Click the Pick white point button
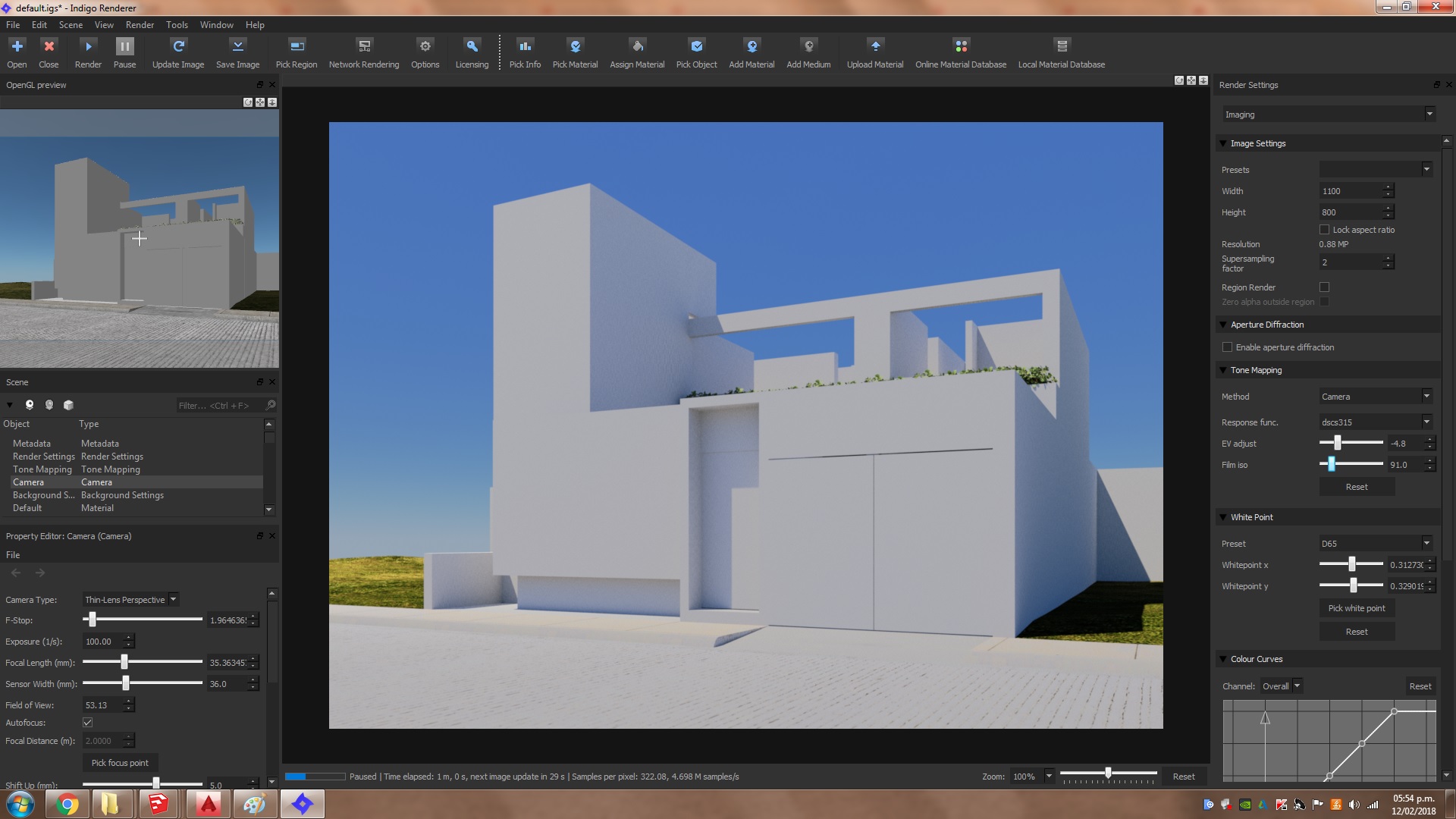The width and height of the screenshot is (1456, 819). coord(1357,608)
